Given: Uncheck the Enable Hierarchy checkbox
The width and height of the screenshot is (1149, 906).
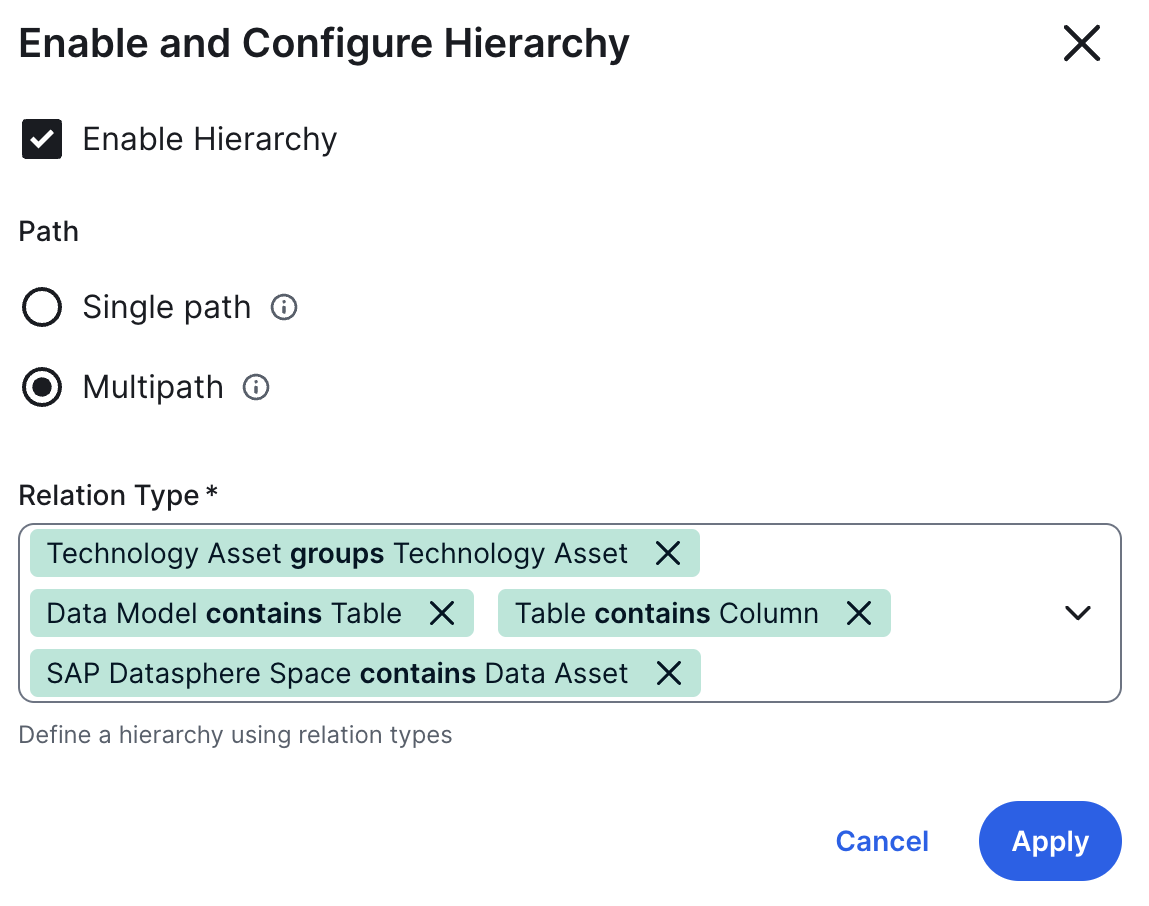Looking at the screenshot, I should pos(42,140).
